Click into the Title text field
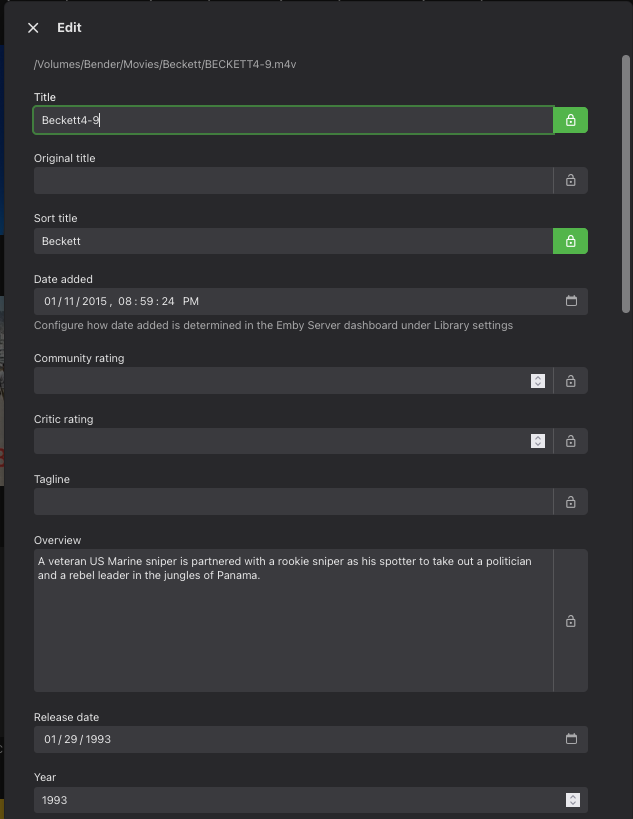 (293, 120)
